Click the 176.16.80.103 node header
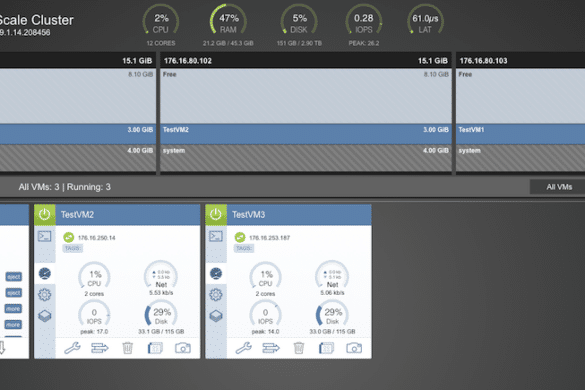Viewport: 585px width, 390px height. [x=520, y=60]
